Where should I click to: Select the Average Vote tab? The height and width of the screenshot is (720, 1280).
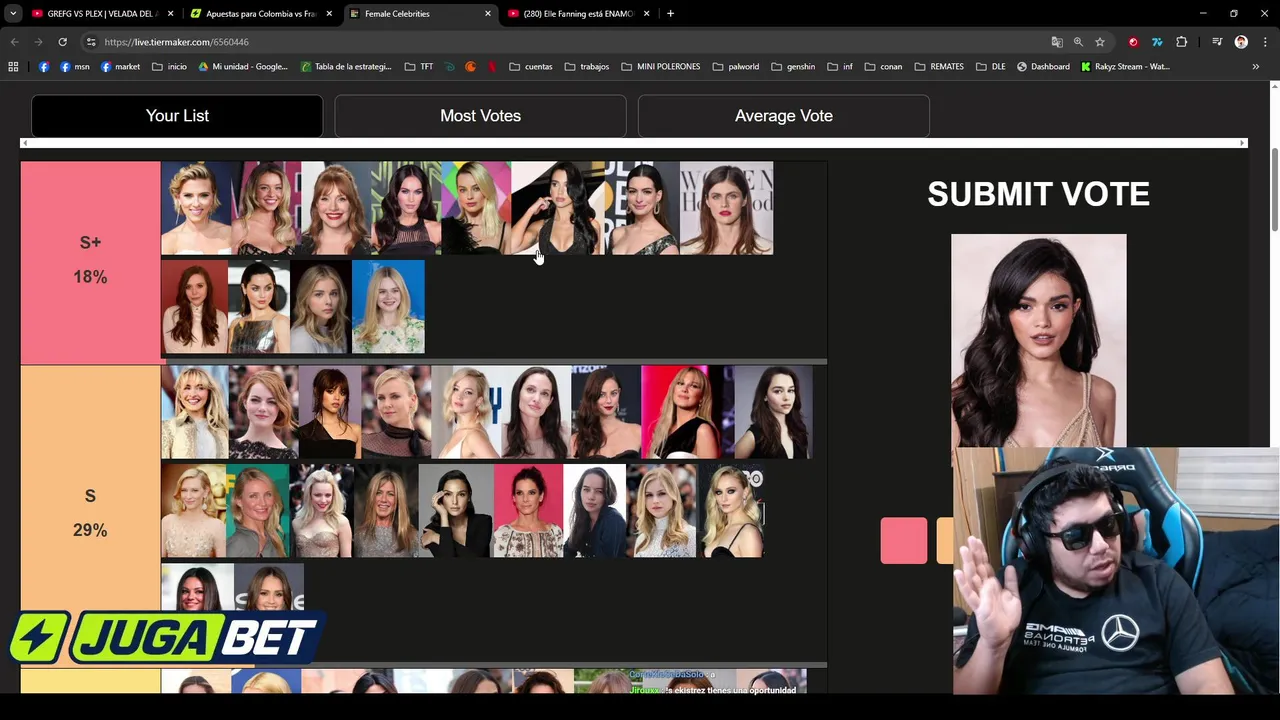784,116
